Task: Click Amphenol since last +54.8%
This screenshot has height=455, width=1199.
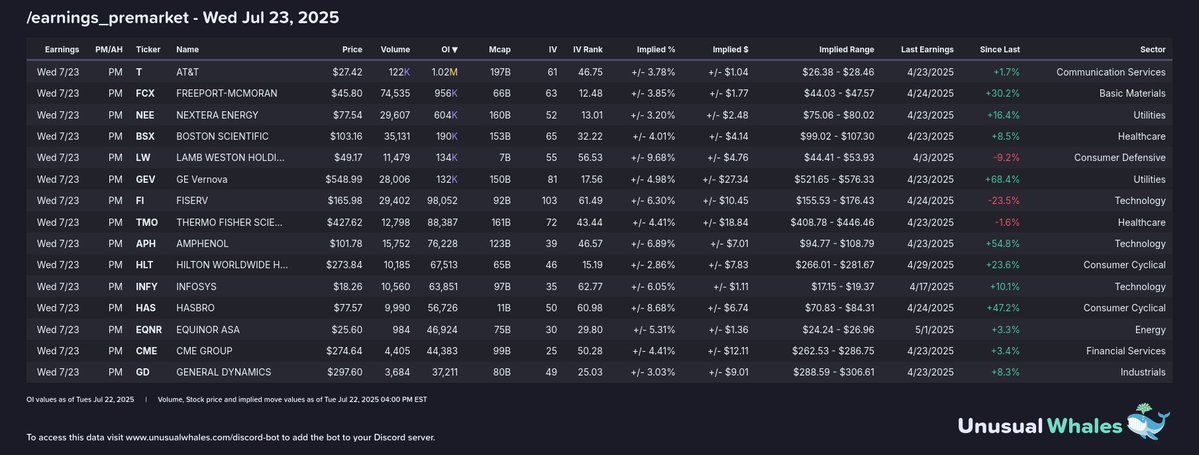Action: click(1001, 244)
